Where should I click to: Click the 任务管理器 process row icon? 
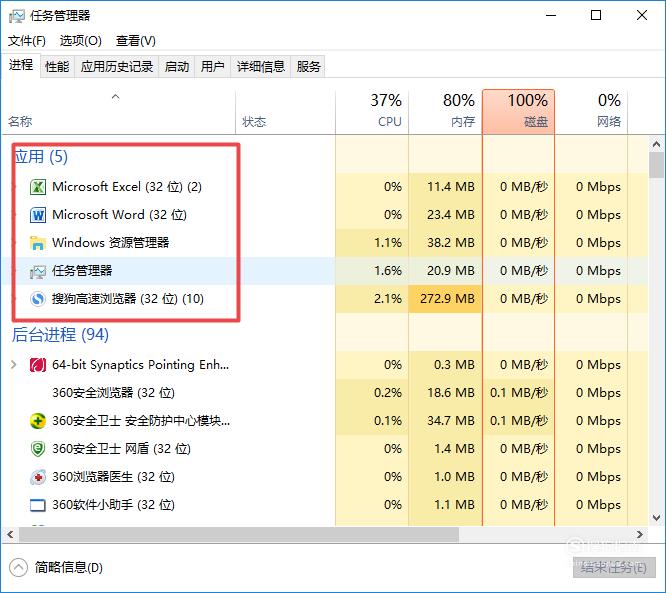click(38, 271)
